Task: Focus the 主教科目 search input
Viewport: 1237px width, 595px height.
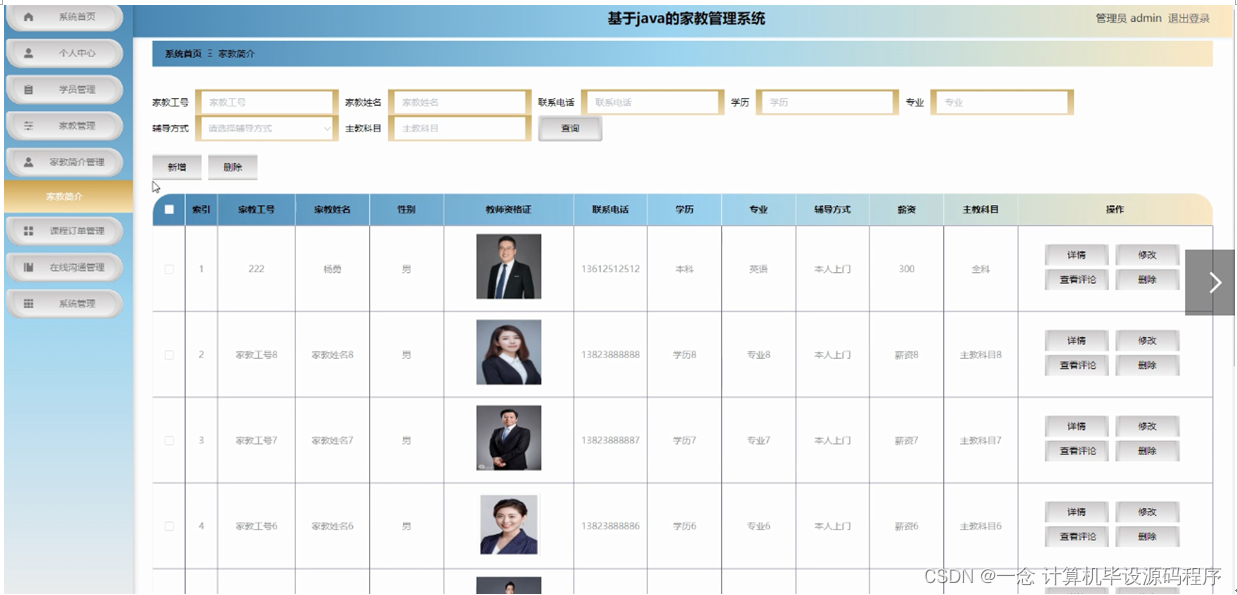Action: (x=459, y=128)
